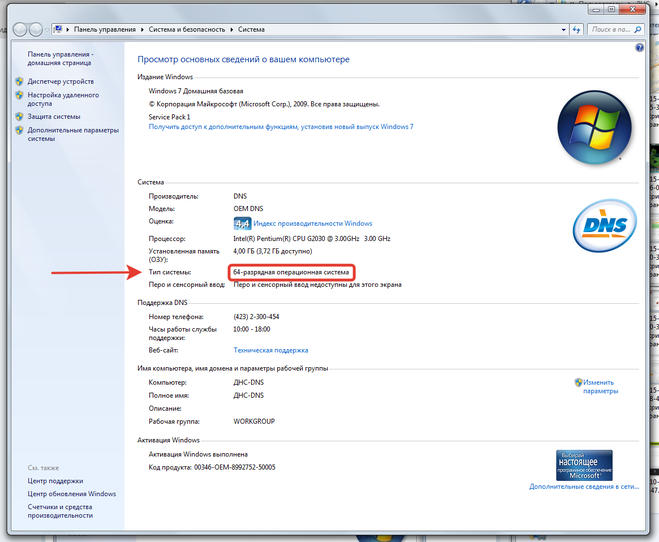
Task: Click the DNS manufacturer logo
Action: click(604, 226)
